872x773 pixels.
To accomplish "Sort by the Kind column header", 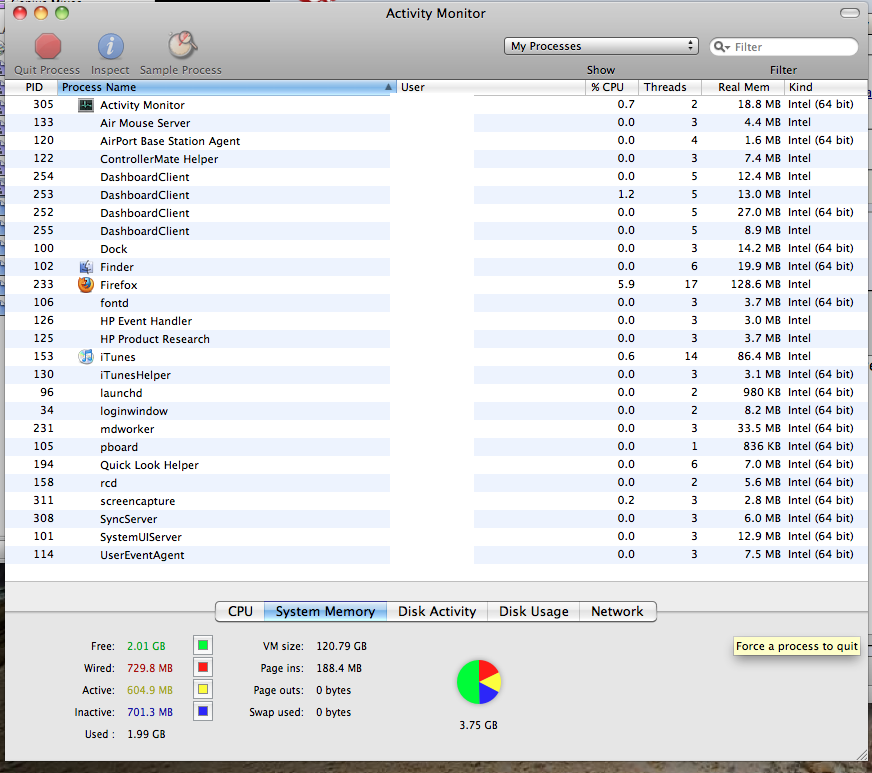I will pyautogui.click(x=825, y=87).
